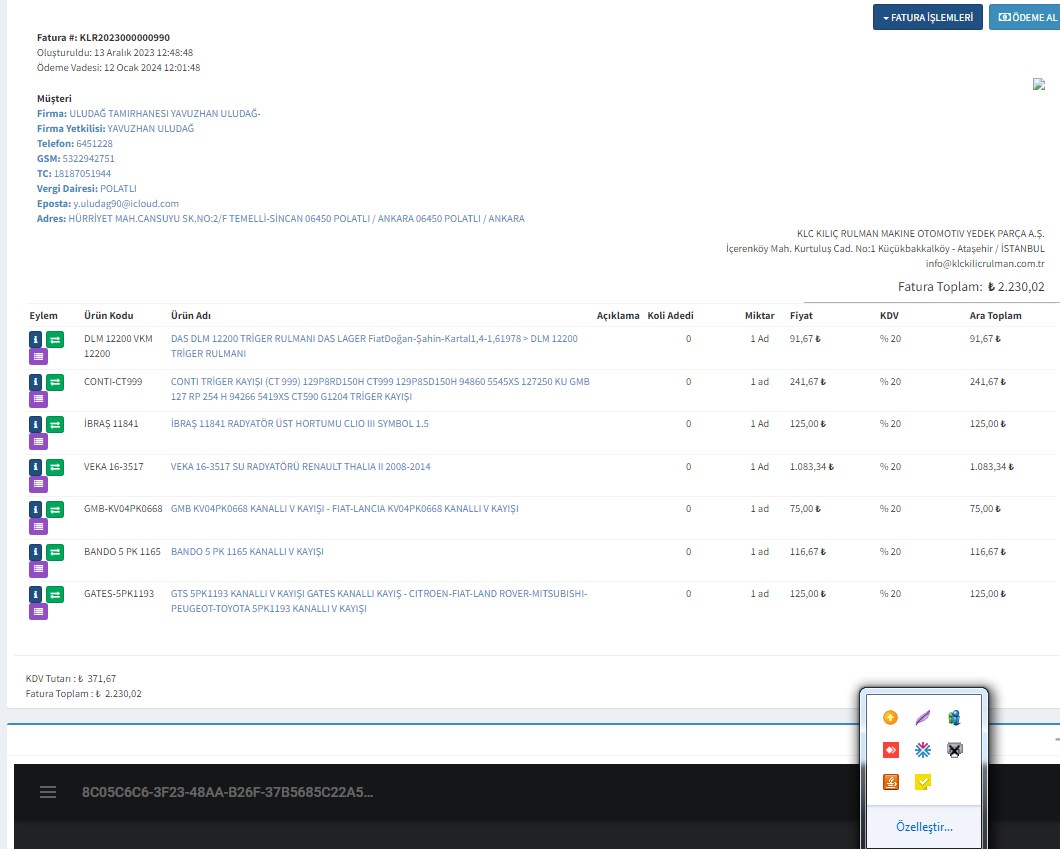1060x849 pixels.
Task: Open AnyDesk red tray icon
Action: [890, 750]
